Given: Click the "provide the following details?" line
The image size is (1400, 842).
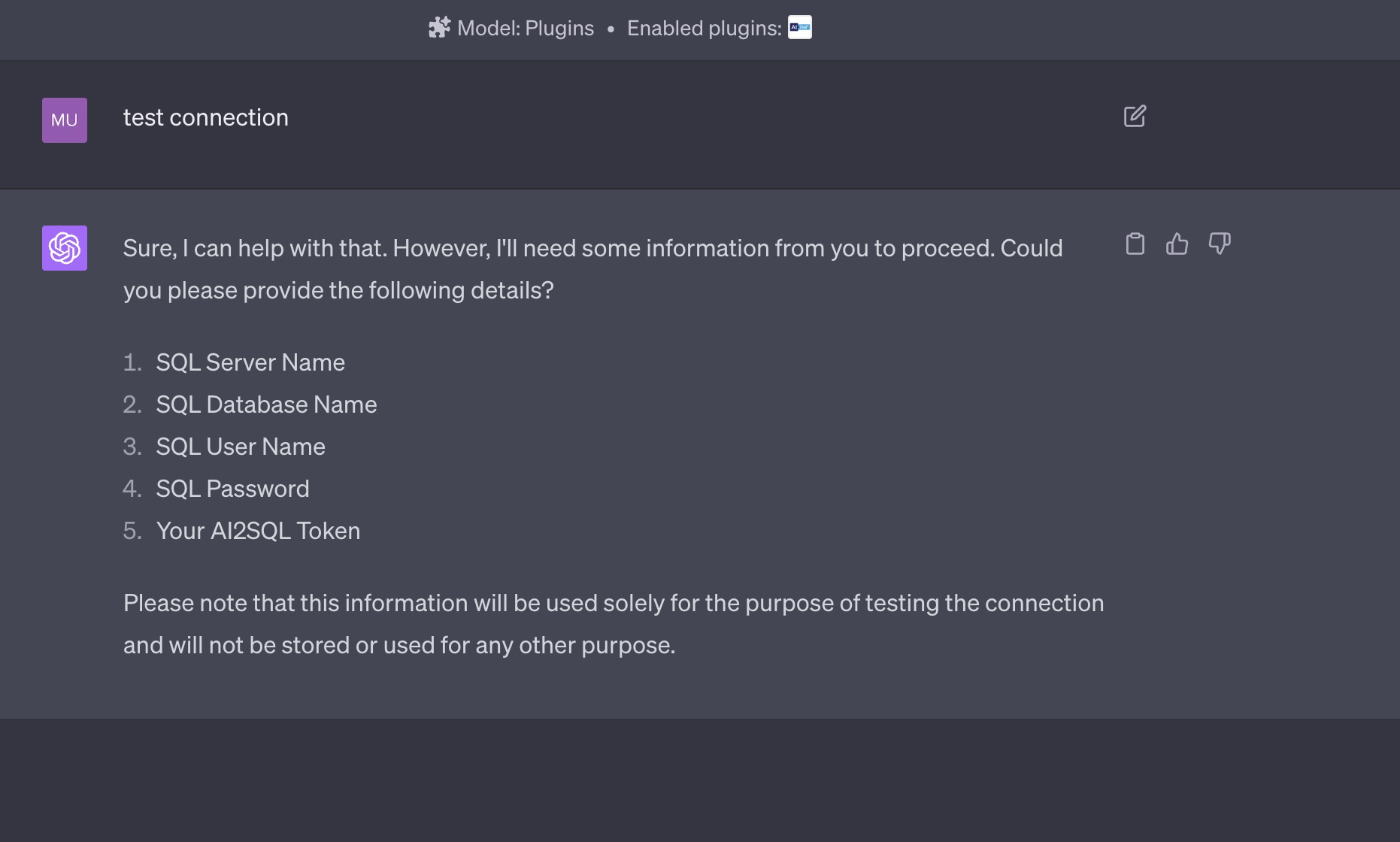Looking at the screenshot, I should click(x=338, y=291).
